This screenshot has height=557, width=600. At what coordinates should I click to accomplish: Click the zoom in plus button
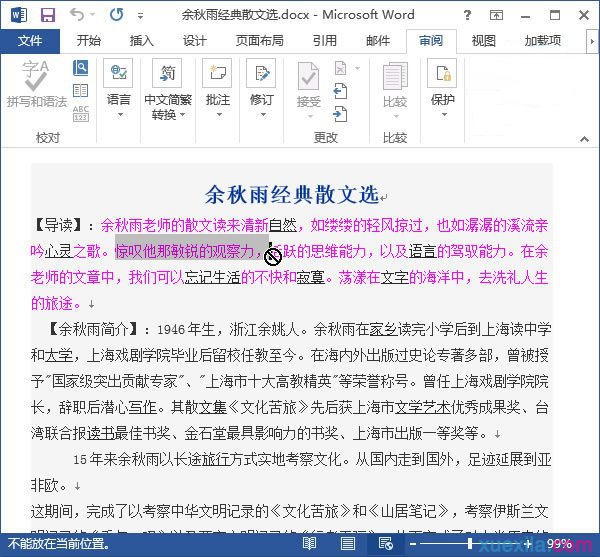point(528,544)
